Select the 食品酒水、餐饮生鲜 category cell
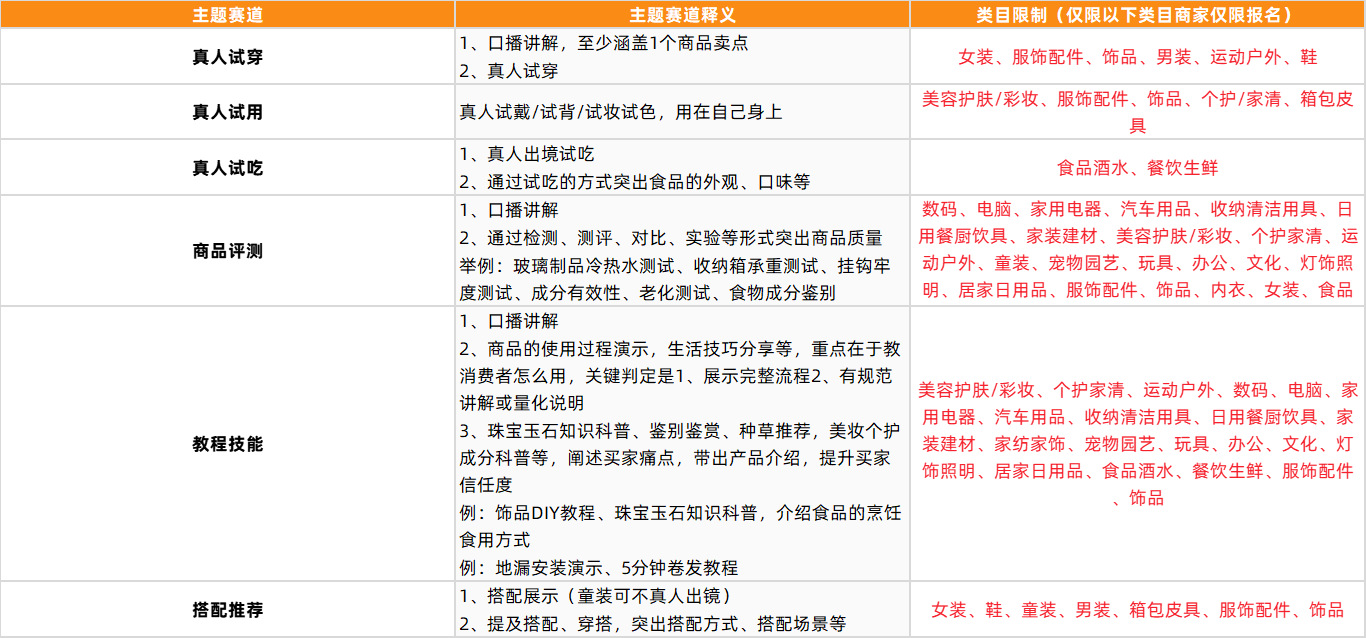 1137,168
